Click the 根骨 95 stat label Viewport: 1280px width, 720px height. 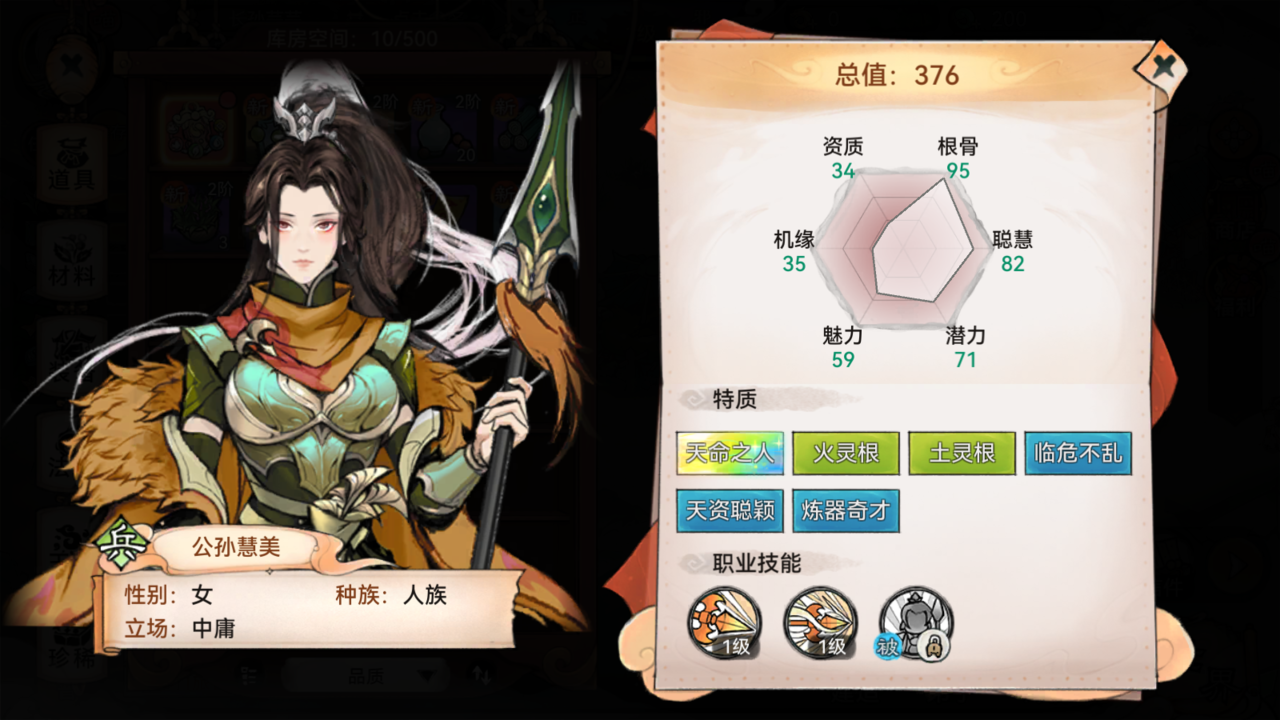pos(958,158)
